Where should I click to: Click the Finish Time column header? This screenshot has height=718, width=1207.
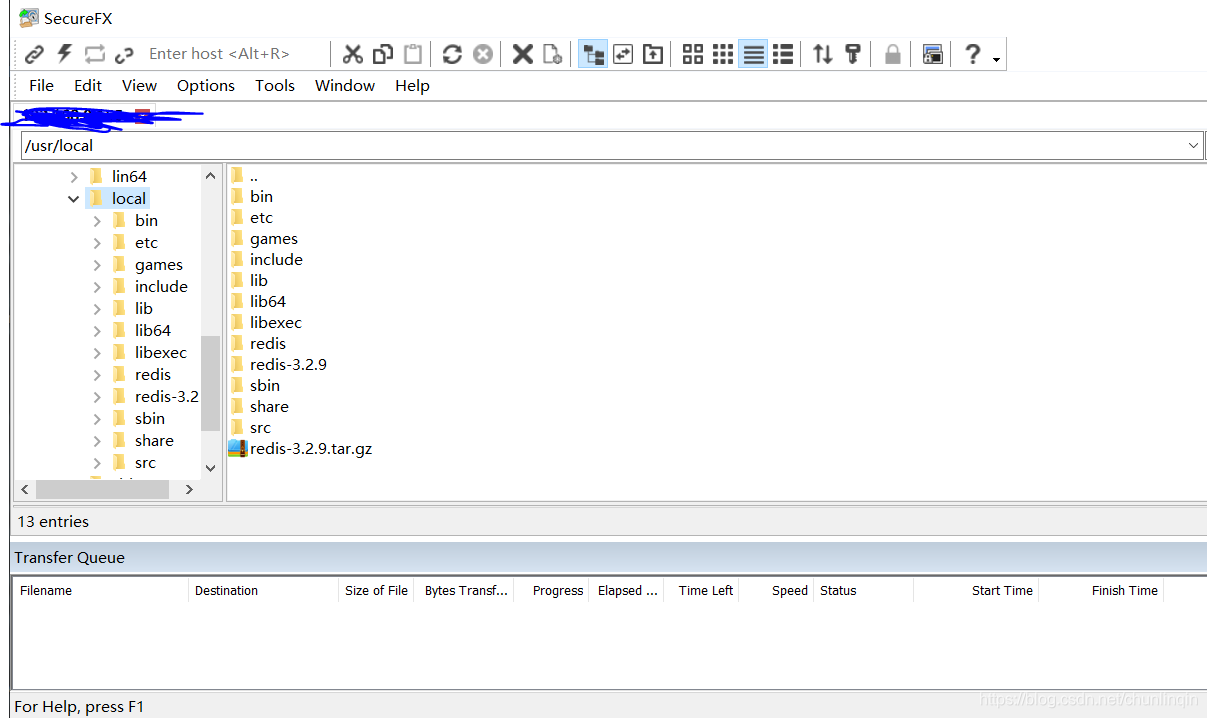click(x=1101, y=591)
